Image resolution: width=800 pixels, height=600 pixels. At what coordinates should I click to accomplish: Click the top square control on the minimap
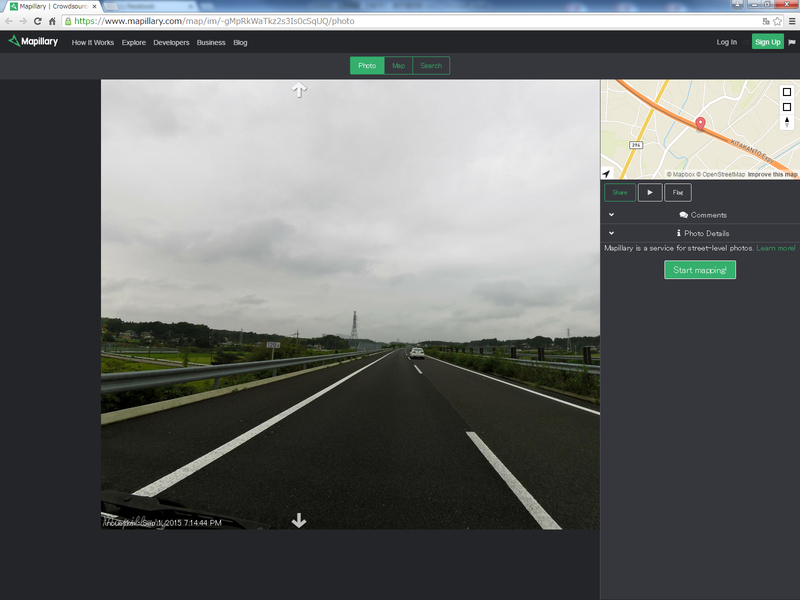point(787,92)
